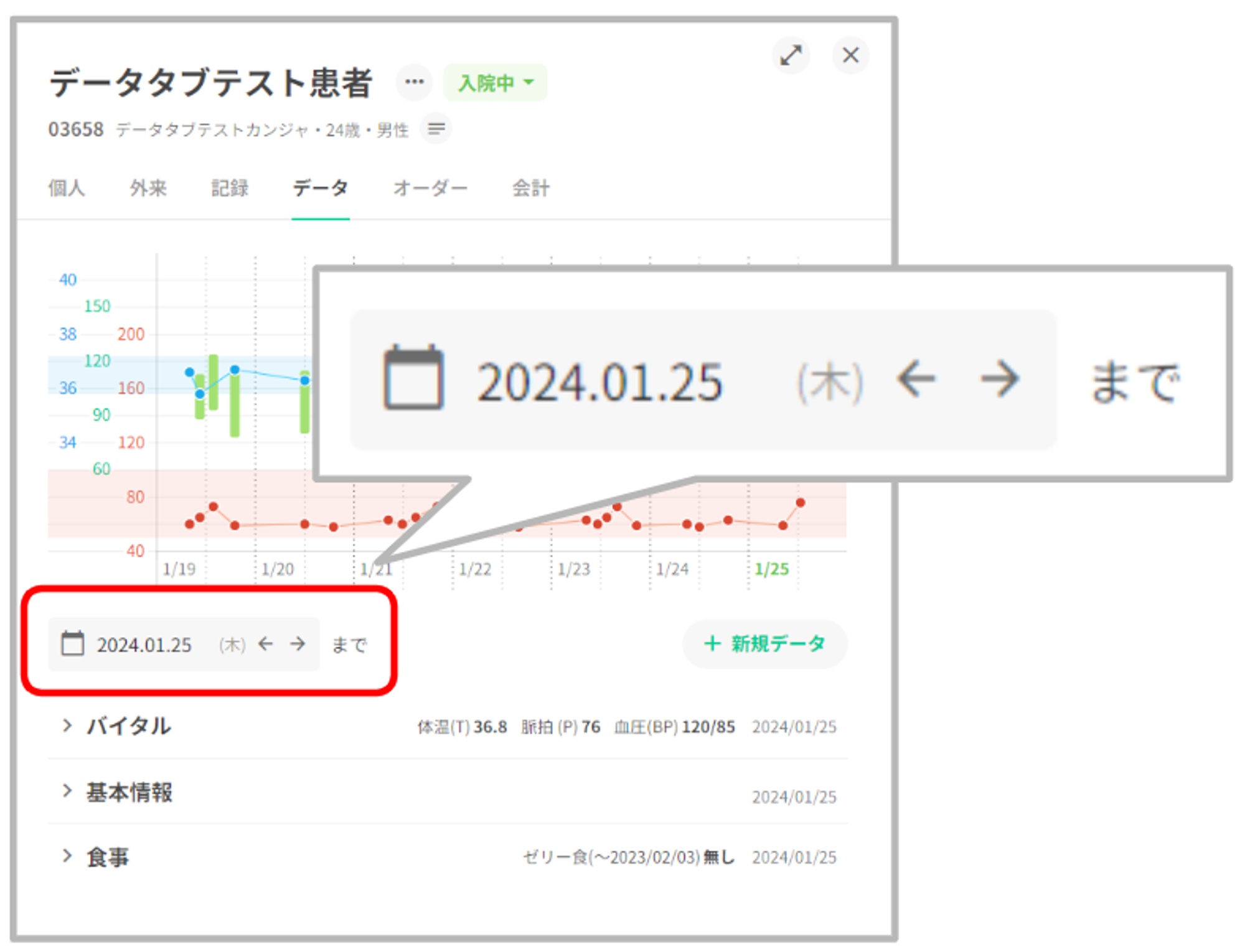
Task: Click the 1/25 date on chart axis
Action: tap(771, 569)
